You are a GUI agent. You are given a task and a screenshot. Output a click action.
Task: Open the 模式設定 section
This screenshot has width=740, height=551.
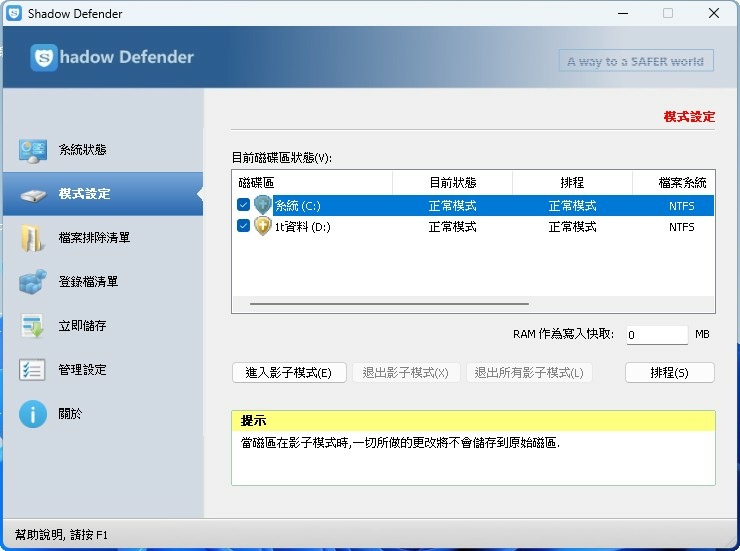[x=103, y=194]
